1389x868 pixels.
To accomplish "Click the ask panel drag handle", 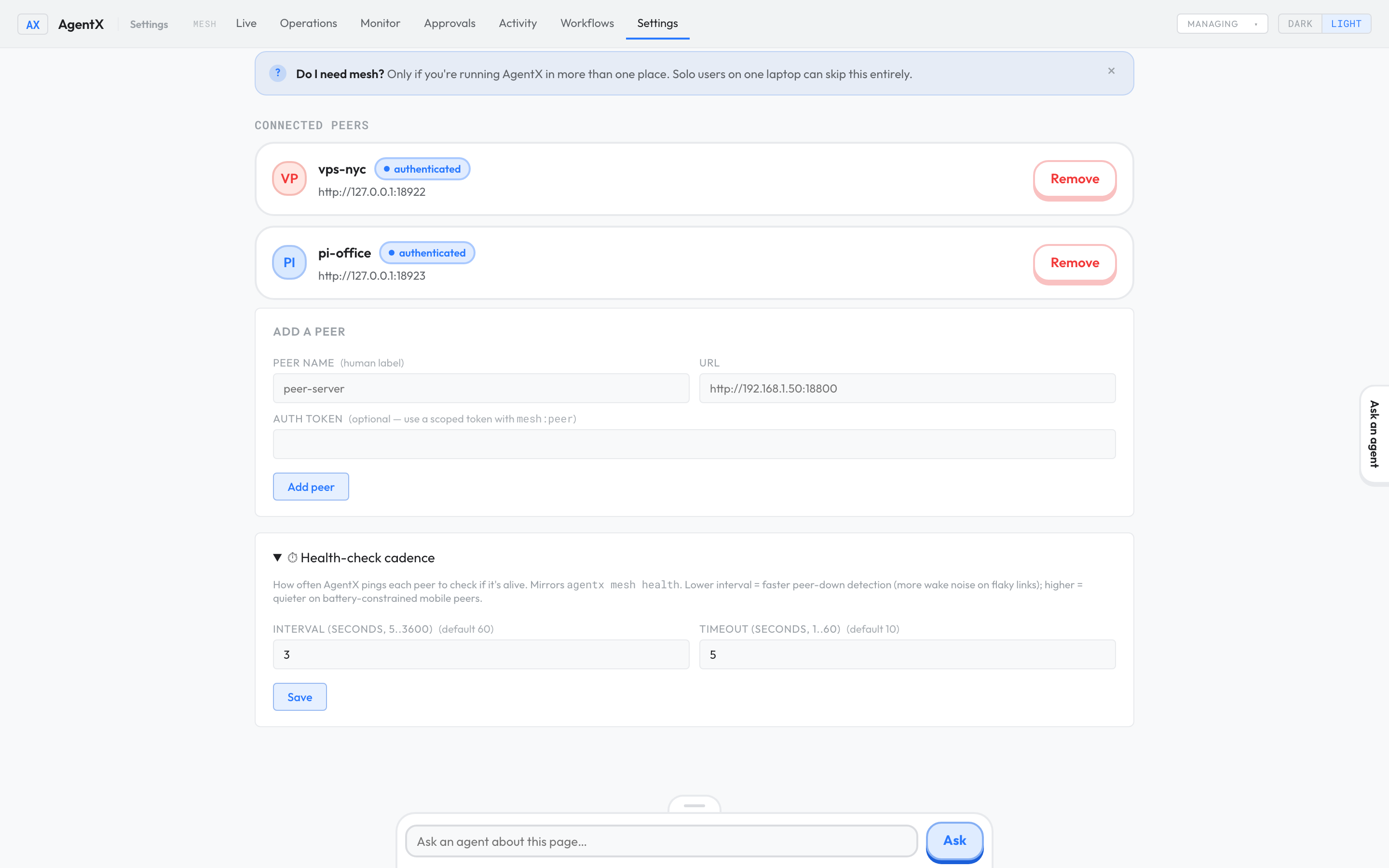I will point(694,805).
